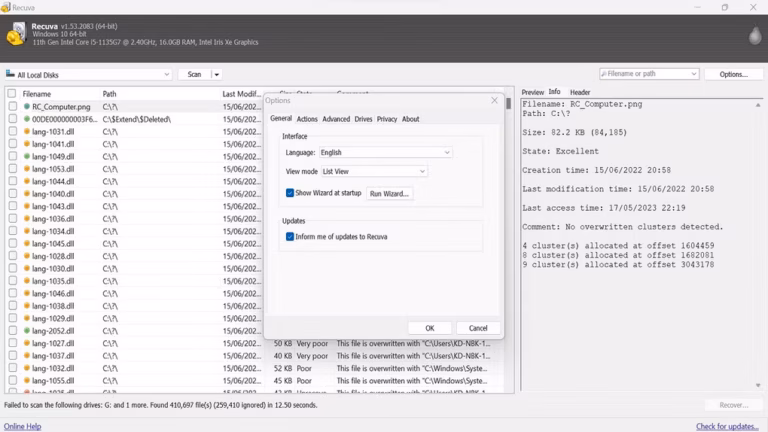Click the green status dot for 00DE000000003F6
The image size is (768, 432).
click(x=26, y=119)
